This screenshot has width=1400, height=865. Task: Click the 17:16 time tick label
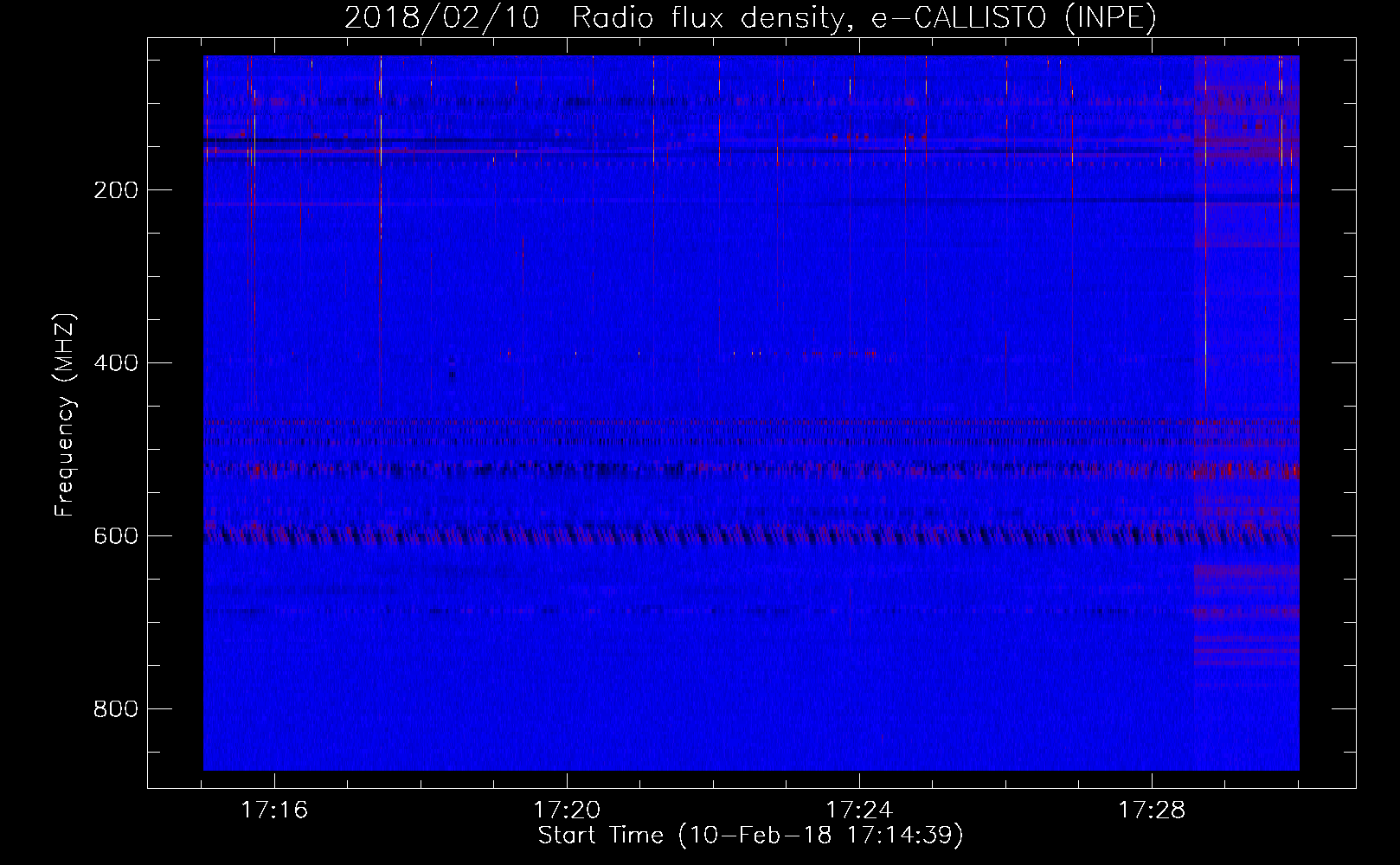coord(274,811)
